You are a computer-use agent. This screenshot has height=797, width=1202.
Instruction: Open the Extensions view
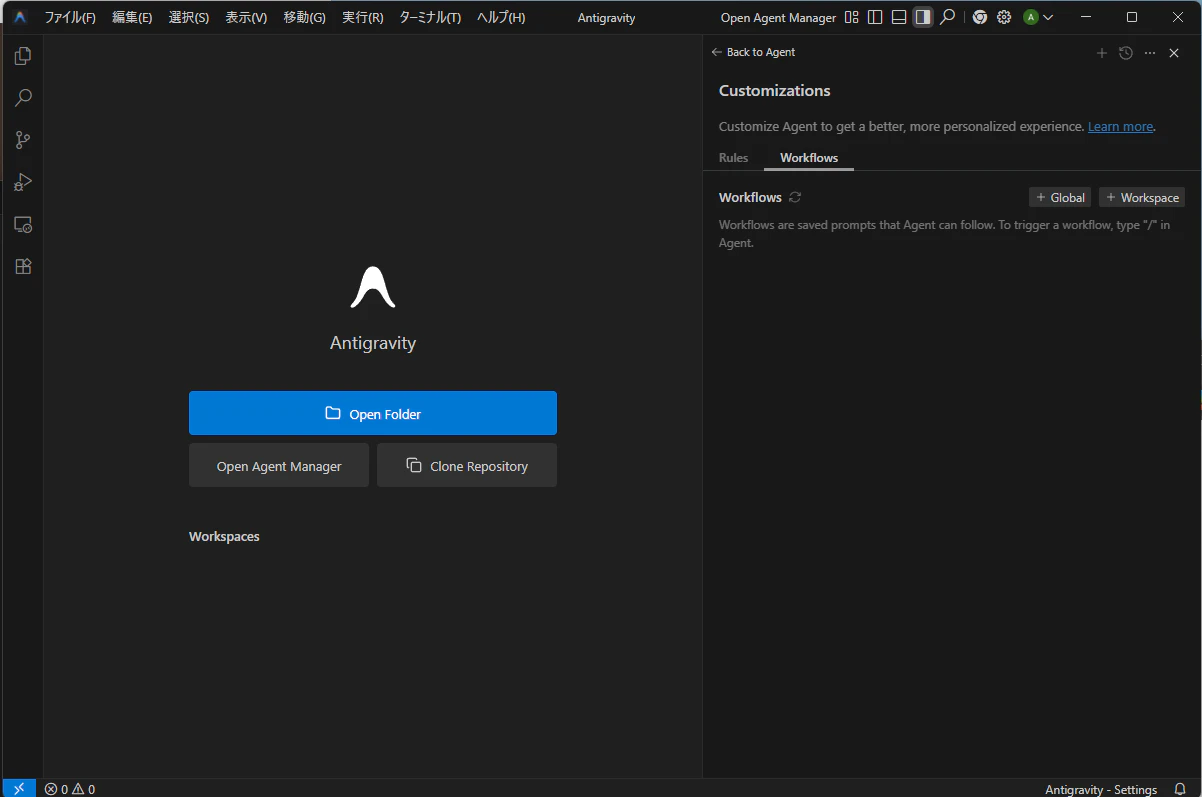pos(23,266)
